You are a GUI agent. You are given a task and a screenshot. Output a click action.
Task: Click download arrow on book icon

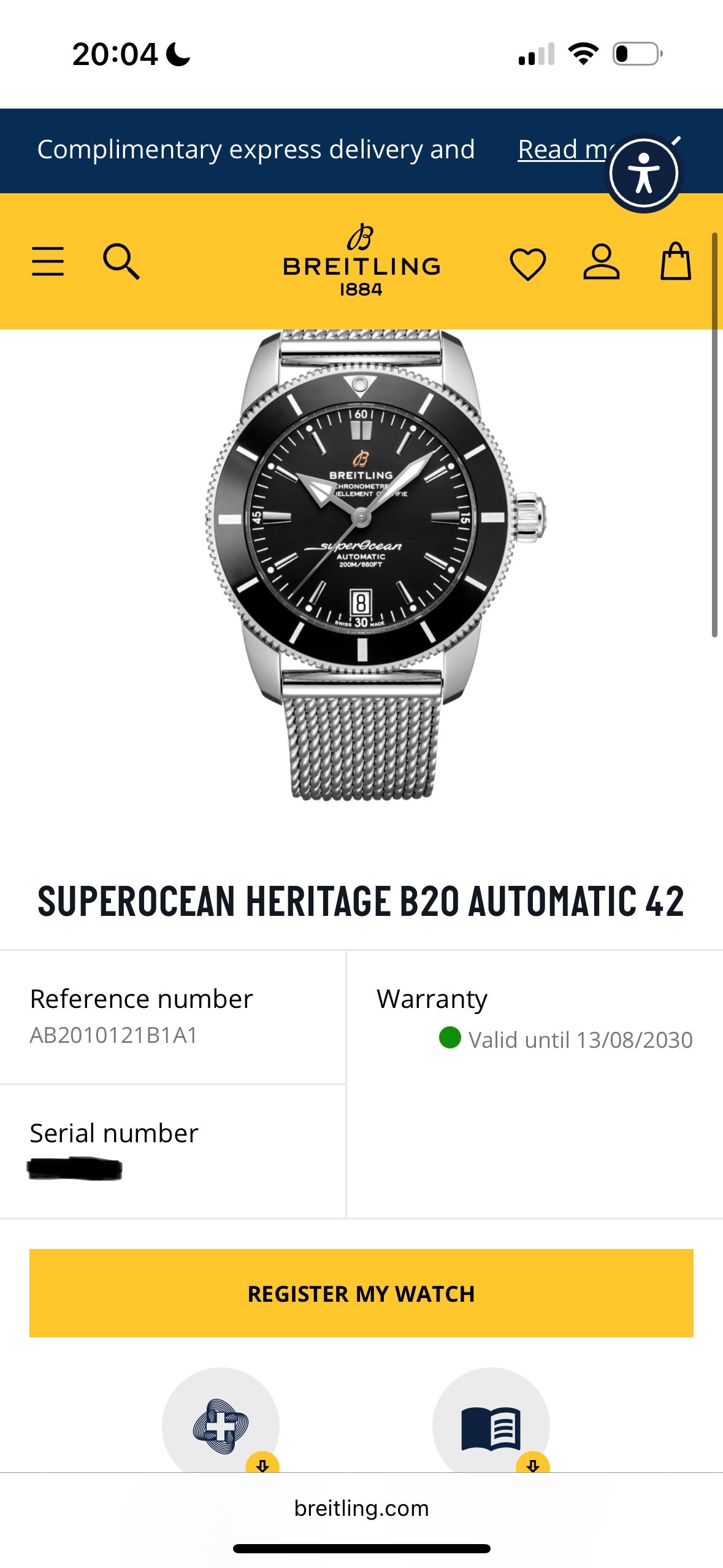coord(533,1466)
